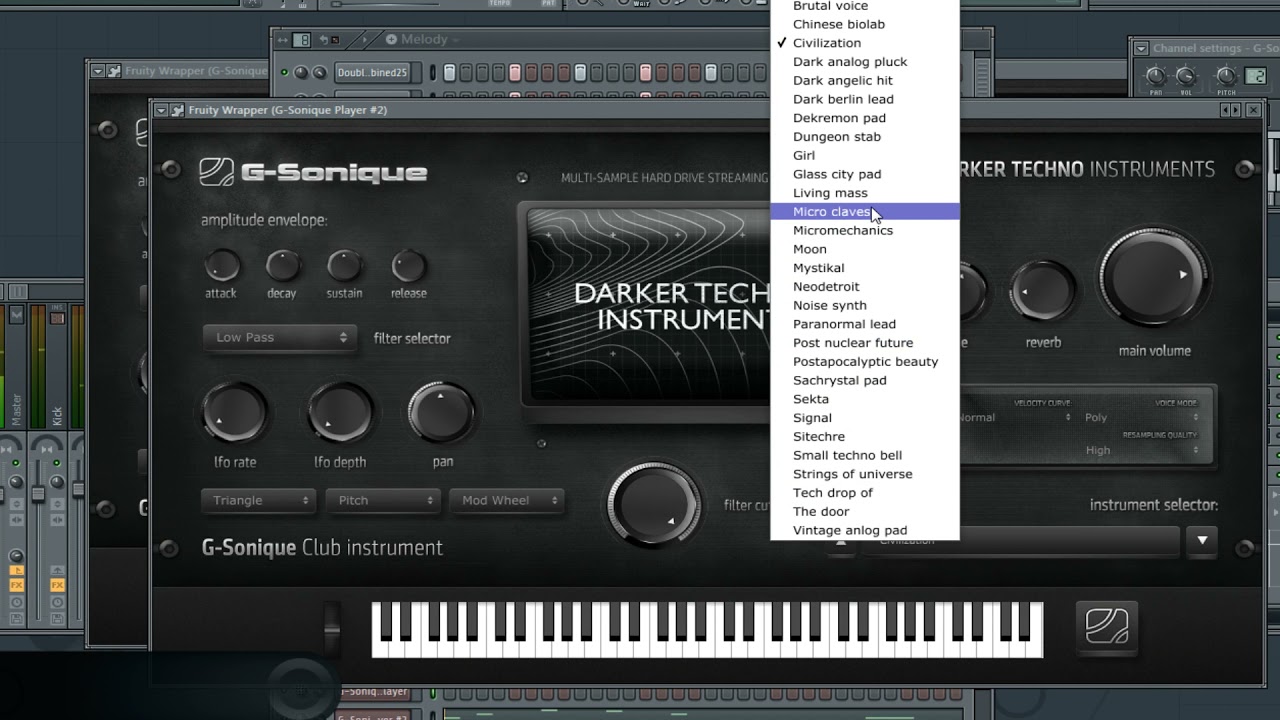The width and height of the screenshot is (1280, 720).
Task: Choose Post nuclear future preset
Action: [865, 343]
